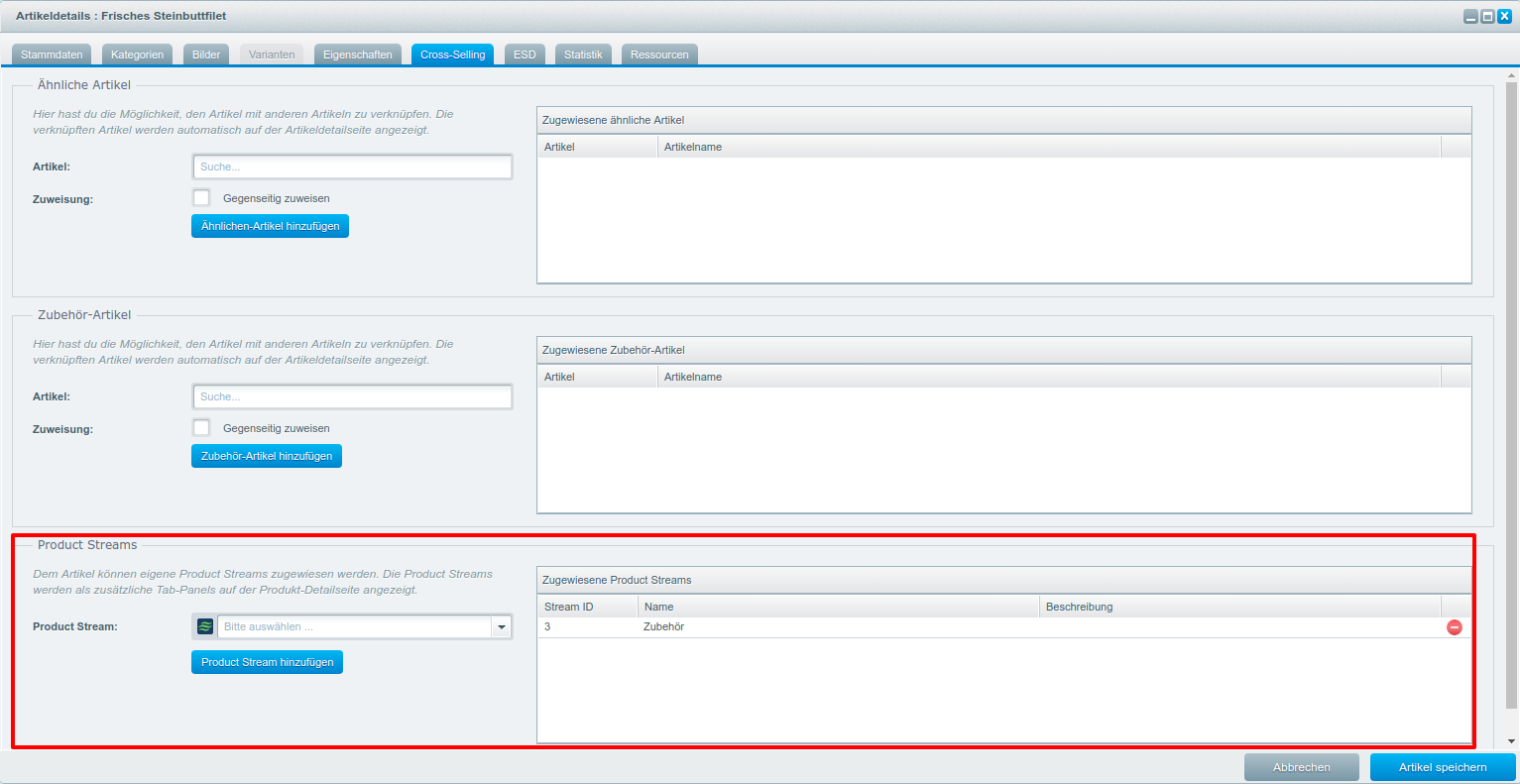Remove the Zubehör stream with red minus icon
This screenshot has width=1520, height=784.
tap(1455, 627)
